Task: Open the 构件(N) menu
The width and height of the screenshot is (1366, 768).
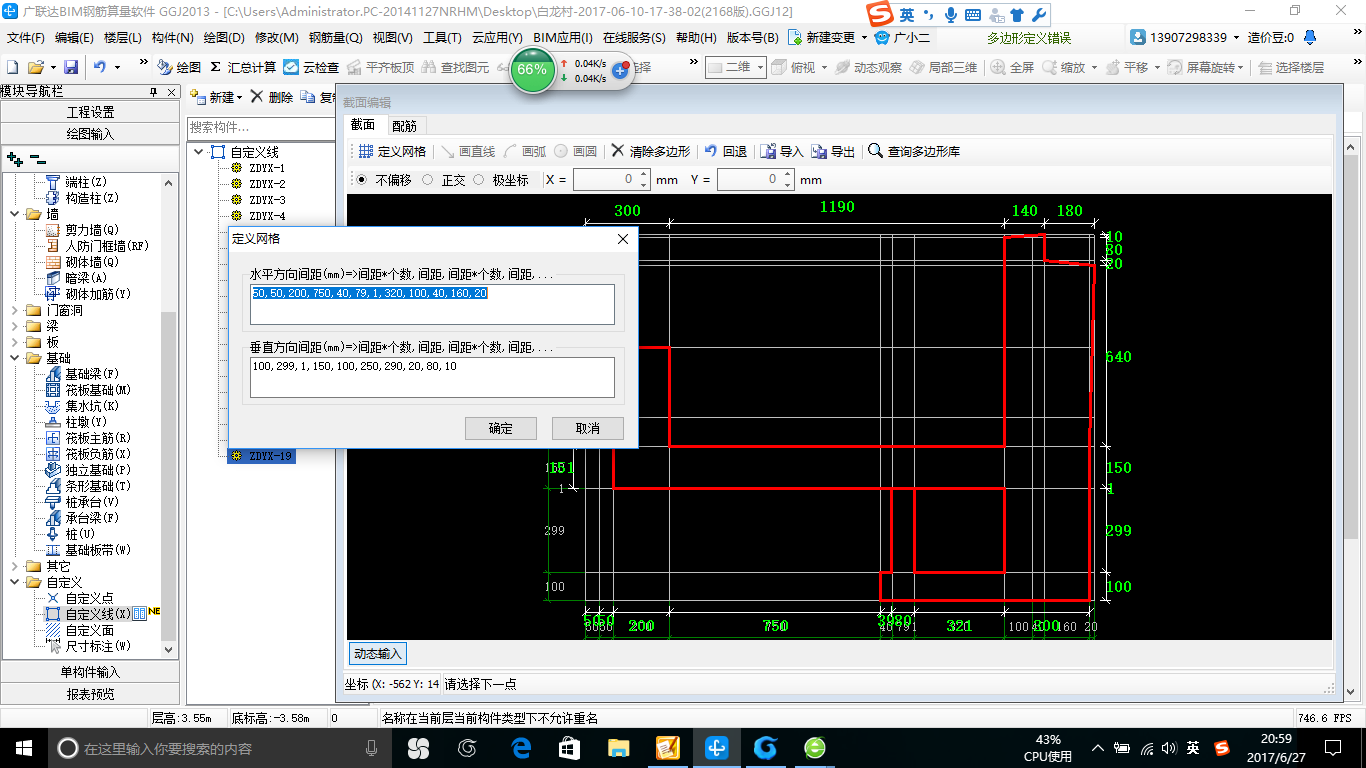Action: 173,38
